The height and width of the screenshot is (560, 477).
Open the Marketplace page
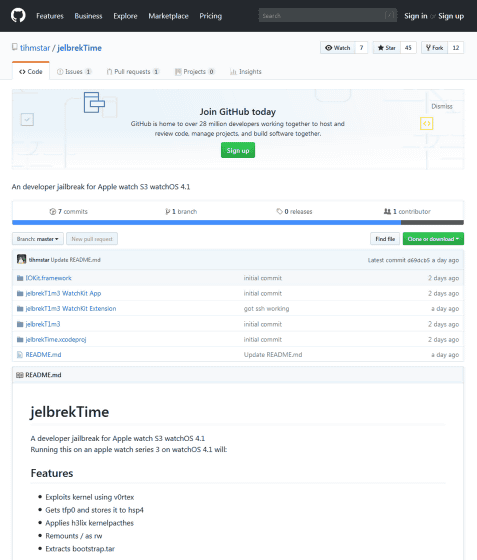click(x=169, y=16)
